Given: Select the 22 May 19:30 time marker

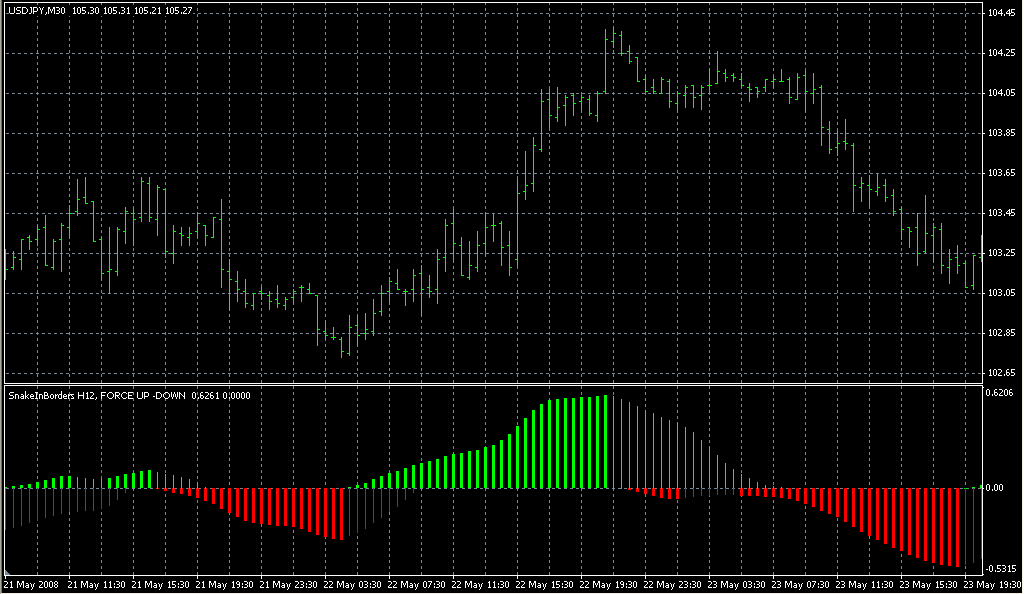Looking at the screenshot, I should [611, 584].
